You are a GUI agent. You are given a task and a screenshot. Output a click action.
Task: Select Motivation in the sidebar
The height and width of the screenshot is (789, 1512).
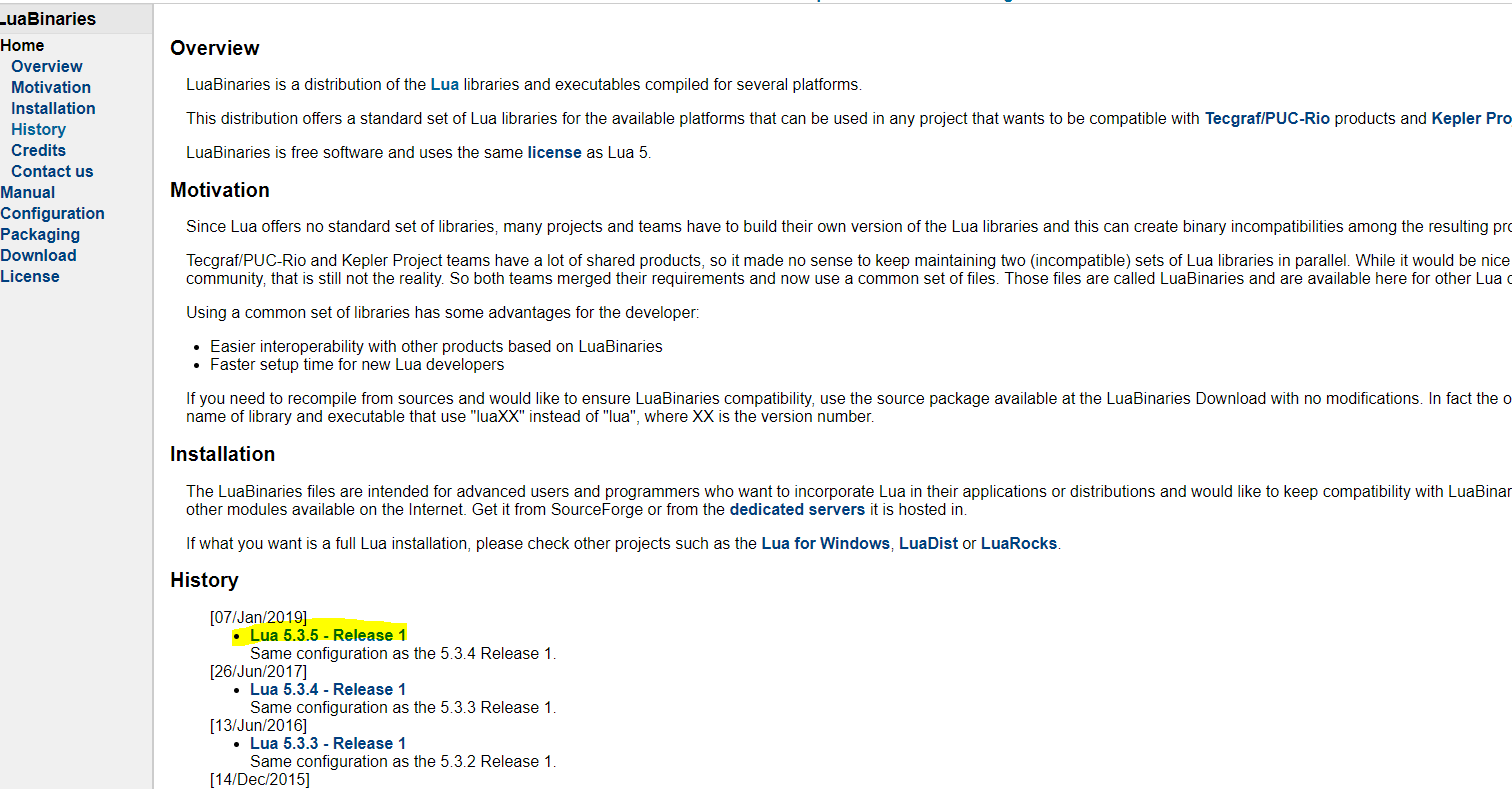(x=51, y=87)
